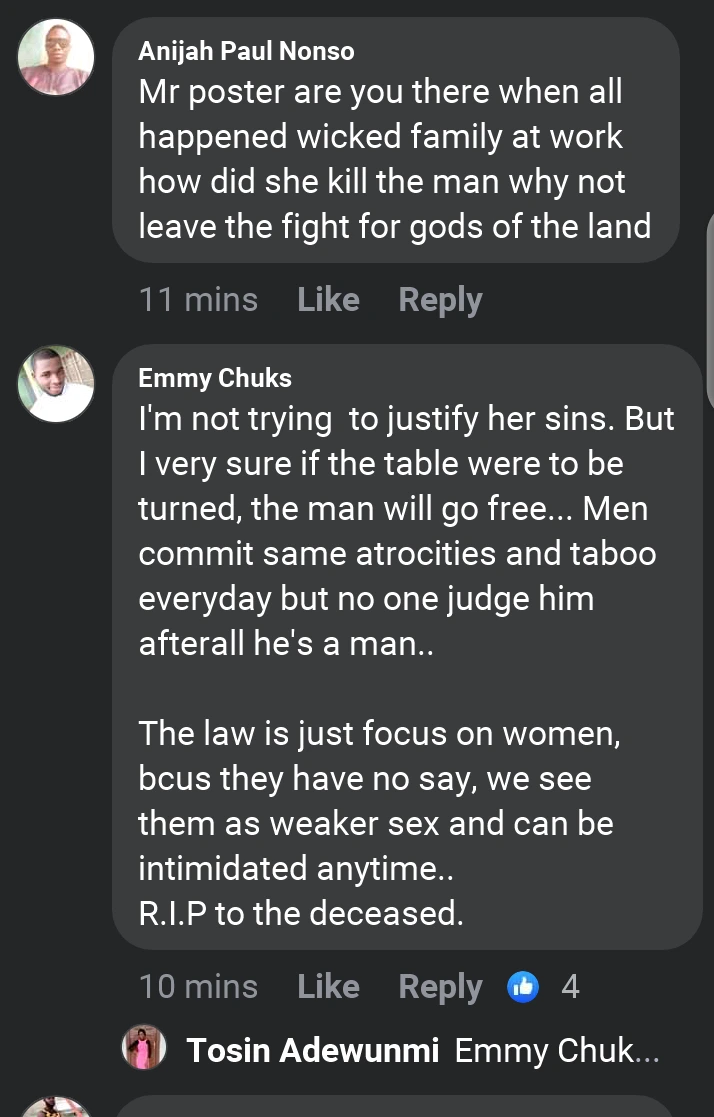Reply to Emmy Chuks' comment
Image resolution: width=714 pixels, height=1117 pixels.
click(x=440, y=987)
